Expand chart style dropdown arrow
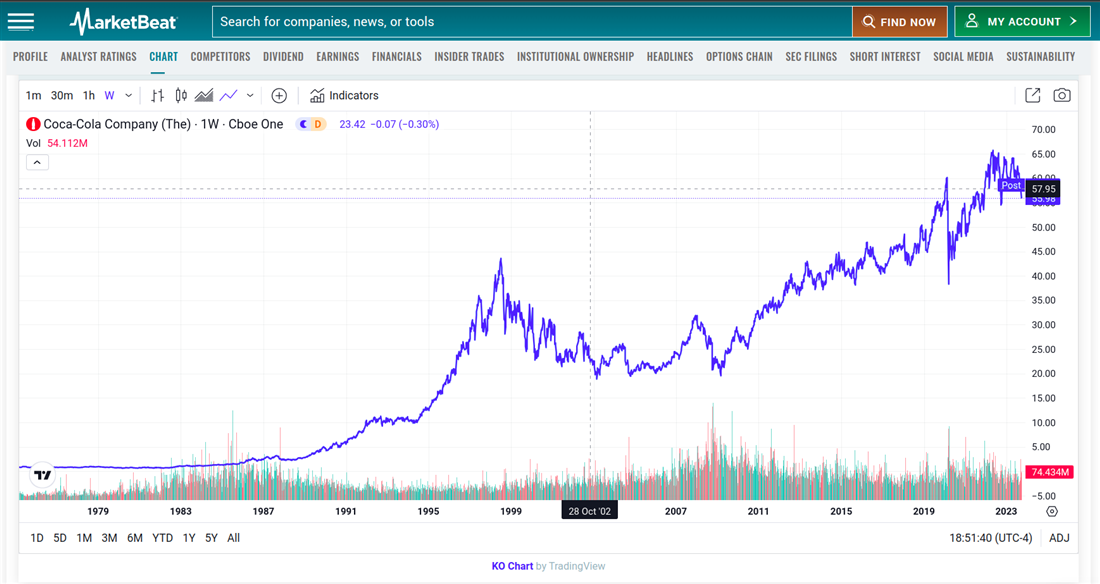Image resolution: width=1100 pixels, height=584 pixels. (x=250, y=95)
